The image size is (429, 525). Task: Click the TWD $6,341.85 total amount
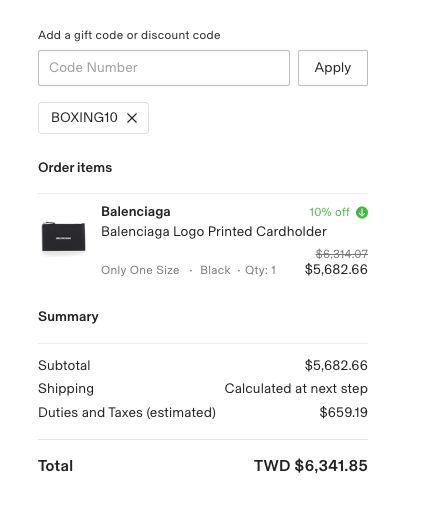311,466
